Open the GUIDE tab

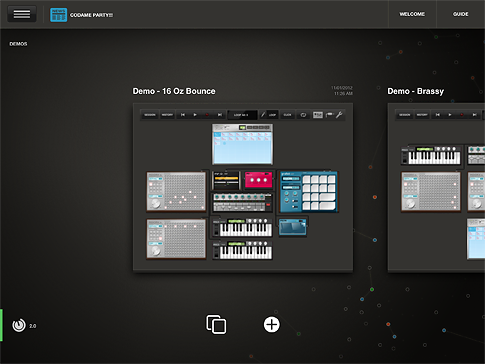point(460,14)
